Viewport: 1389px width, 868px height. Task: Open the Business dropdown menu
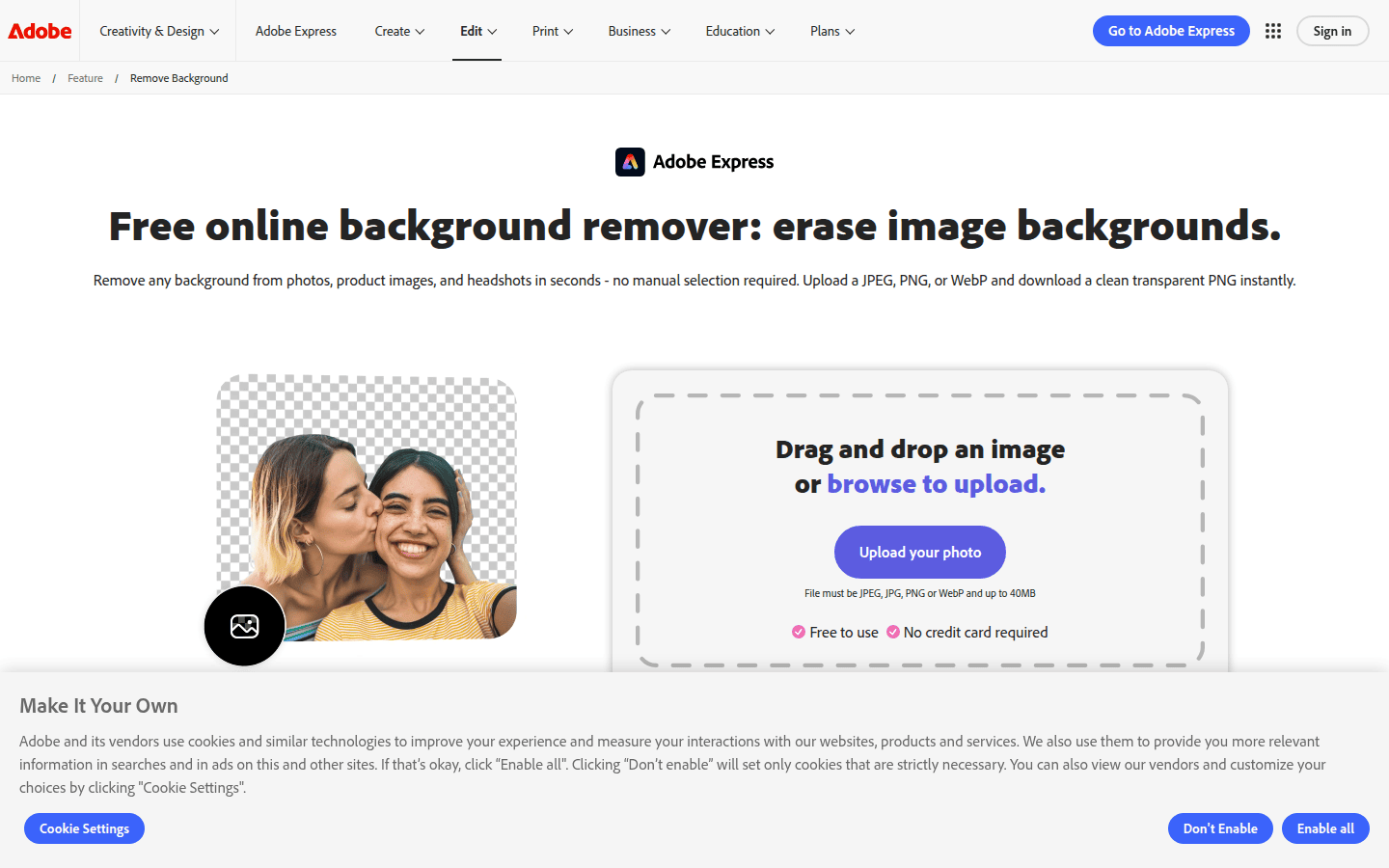pos(640,31)
